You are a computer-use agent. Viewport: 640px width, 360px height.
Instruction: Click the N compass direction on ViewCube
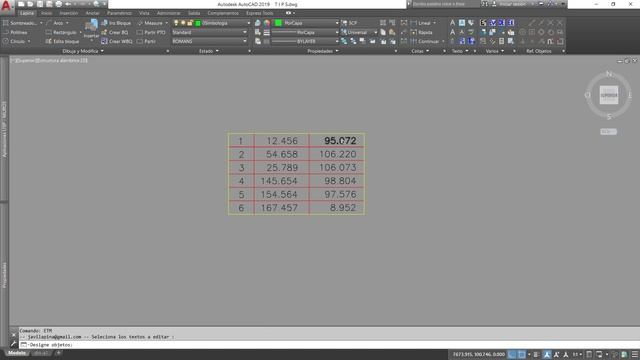click(x=609, y=74)
